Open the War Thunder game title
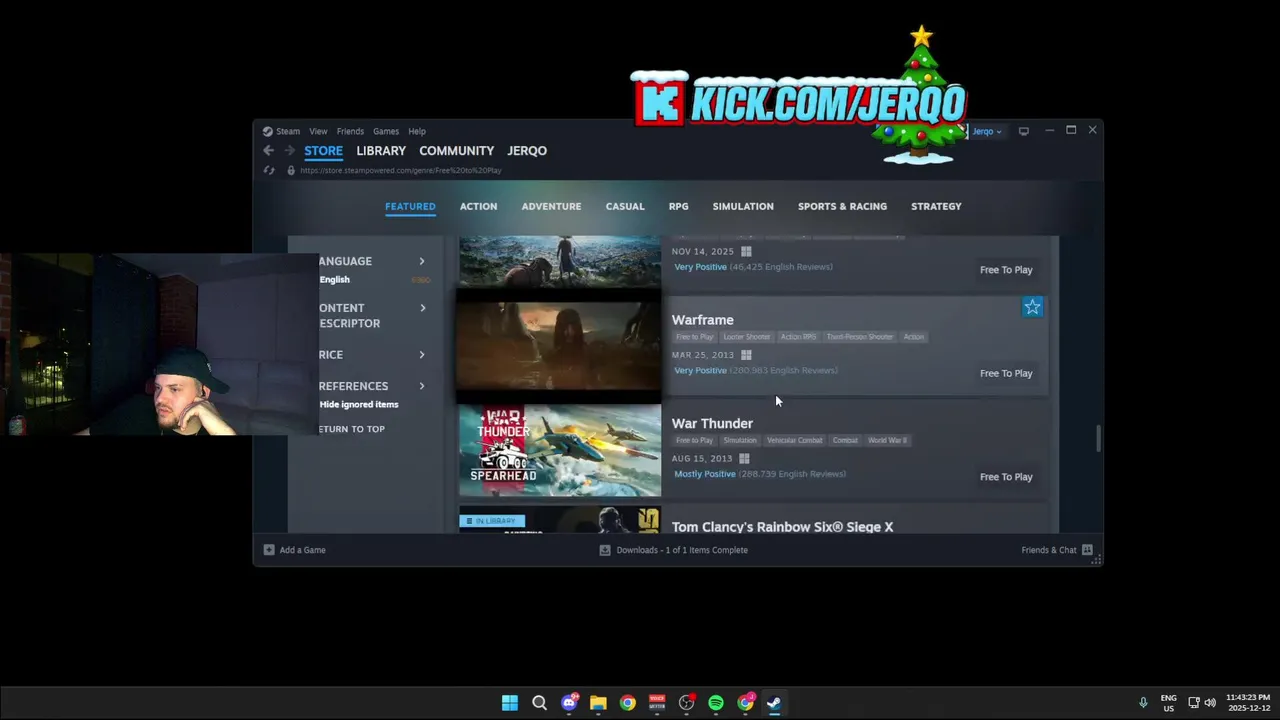The image size is (1280, 720). 712,424
